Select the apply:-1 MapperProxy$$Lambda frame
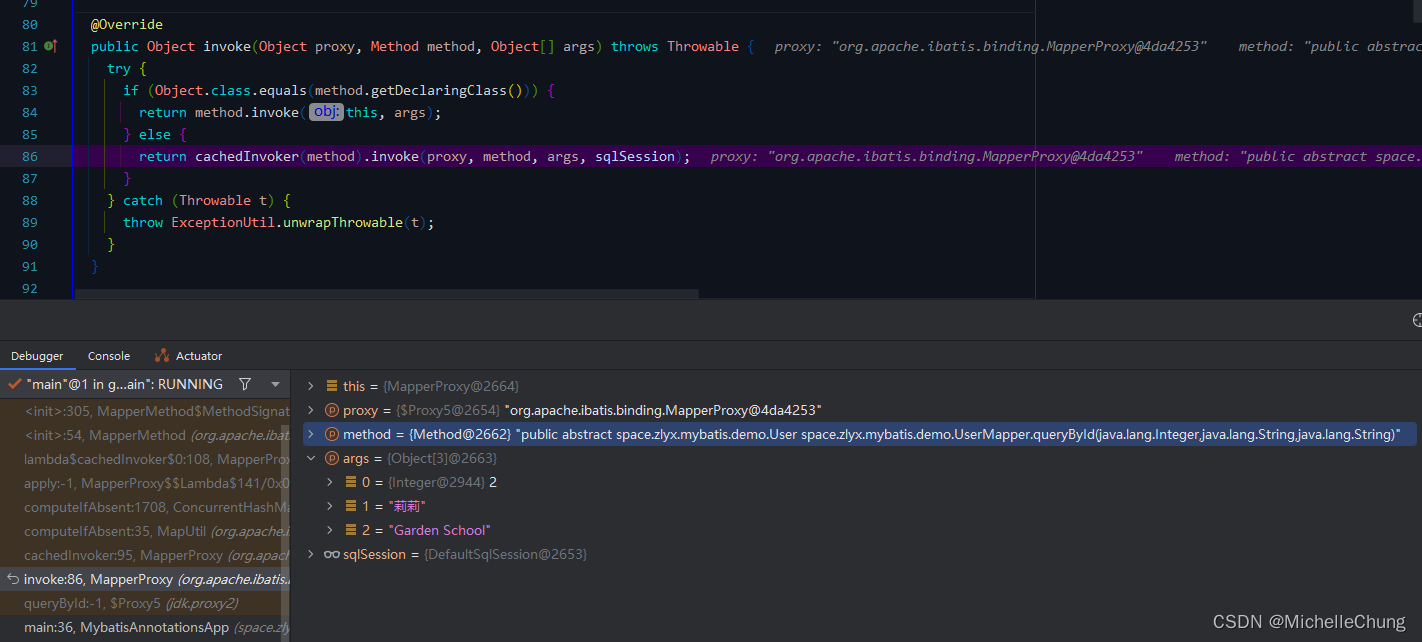The width and height of the screenshot is (1422, 642). pos(145,483)
